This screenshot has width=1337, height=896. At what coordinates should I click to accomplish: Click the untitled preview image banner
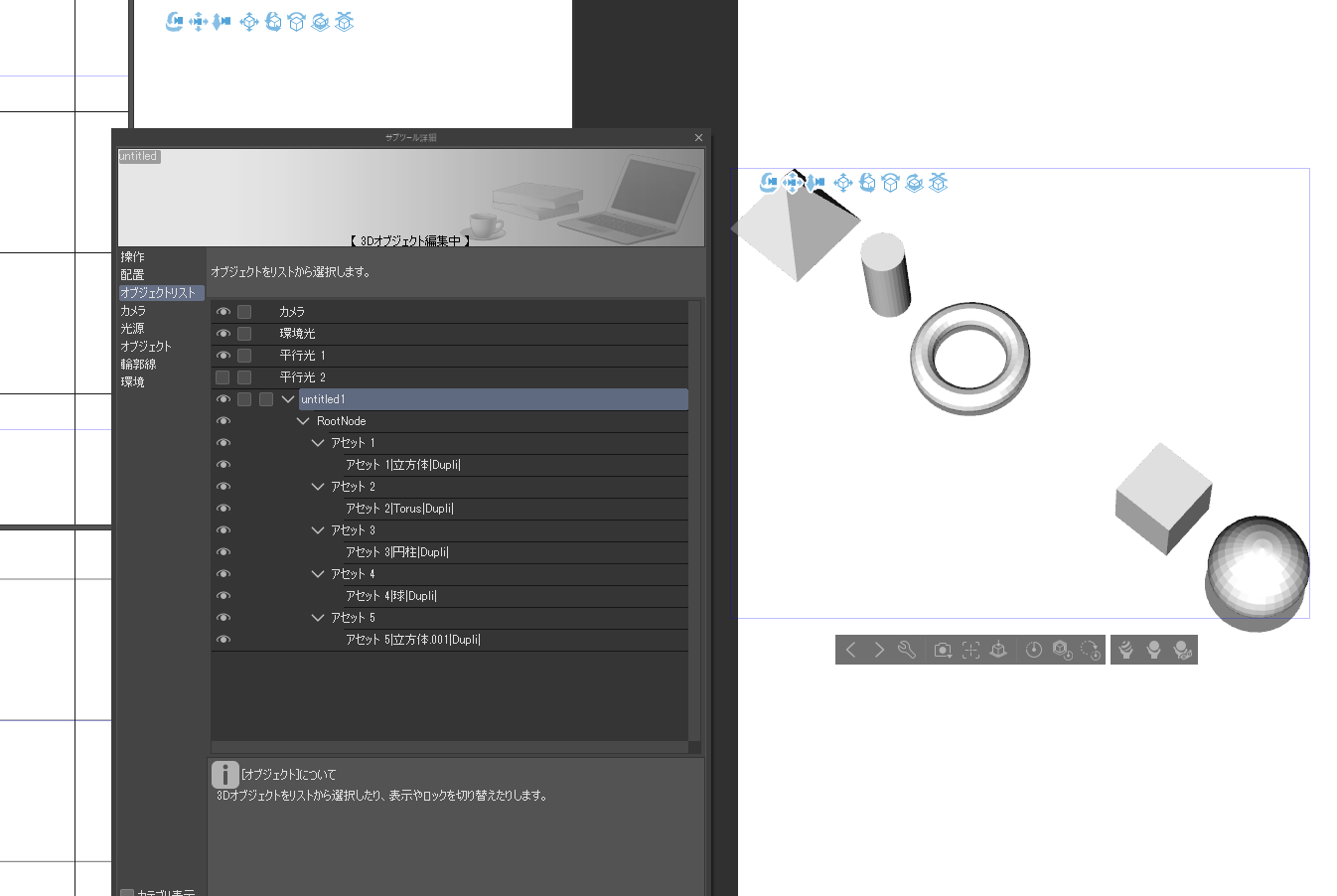coord(411,198)
